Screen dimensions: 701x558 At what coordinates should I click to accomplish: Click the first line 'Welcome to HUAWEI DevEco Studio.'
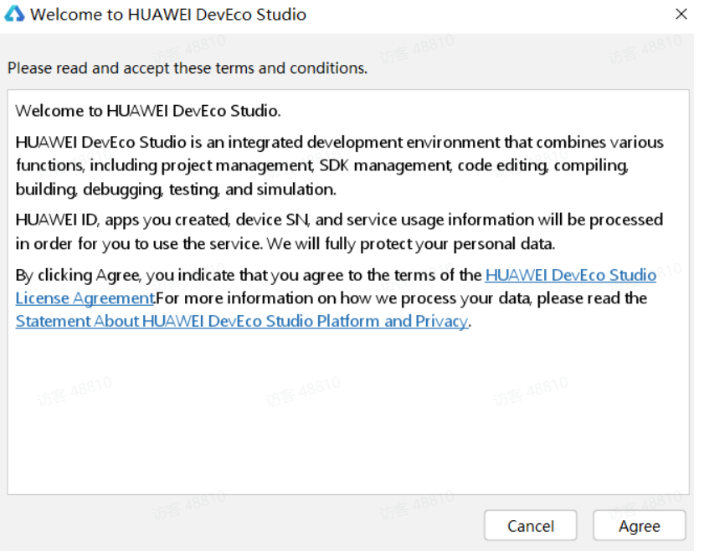(x=148, y=110)
